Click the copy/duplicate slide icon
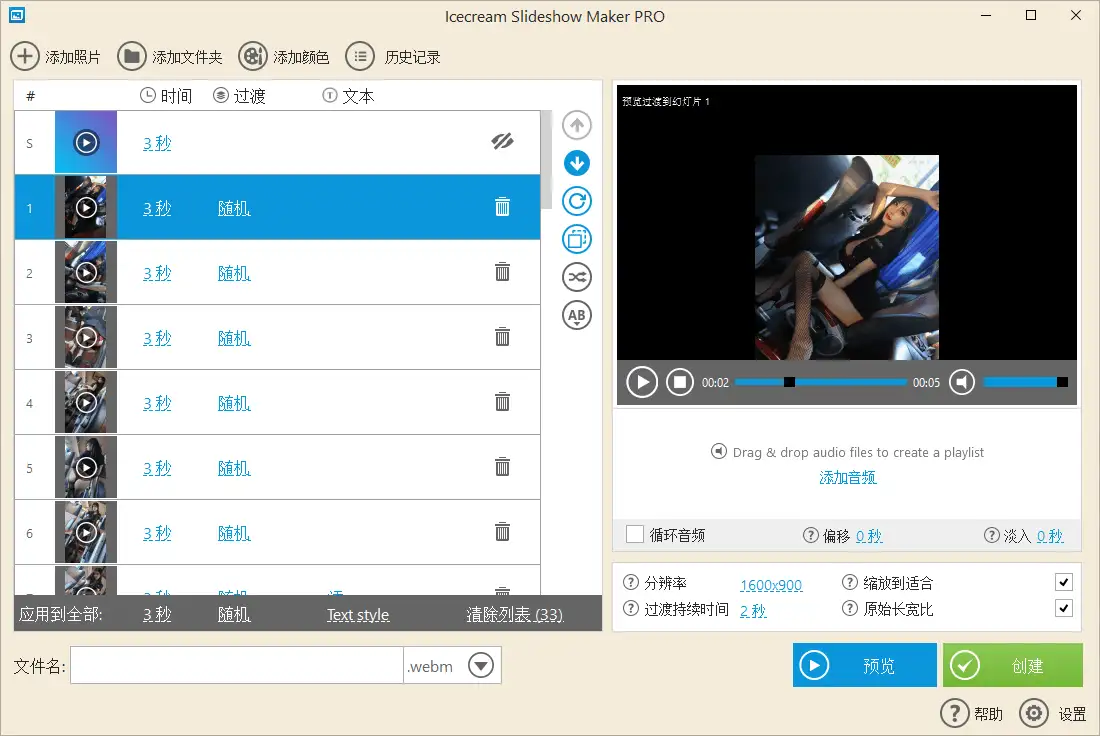Image resolution: width=1100 pixels, height=736 pixels. pyautogui.click(x=577, y=239)
